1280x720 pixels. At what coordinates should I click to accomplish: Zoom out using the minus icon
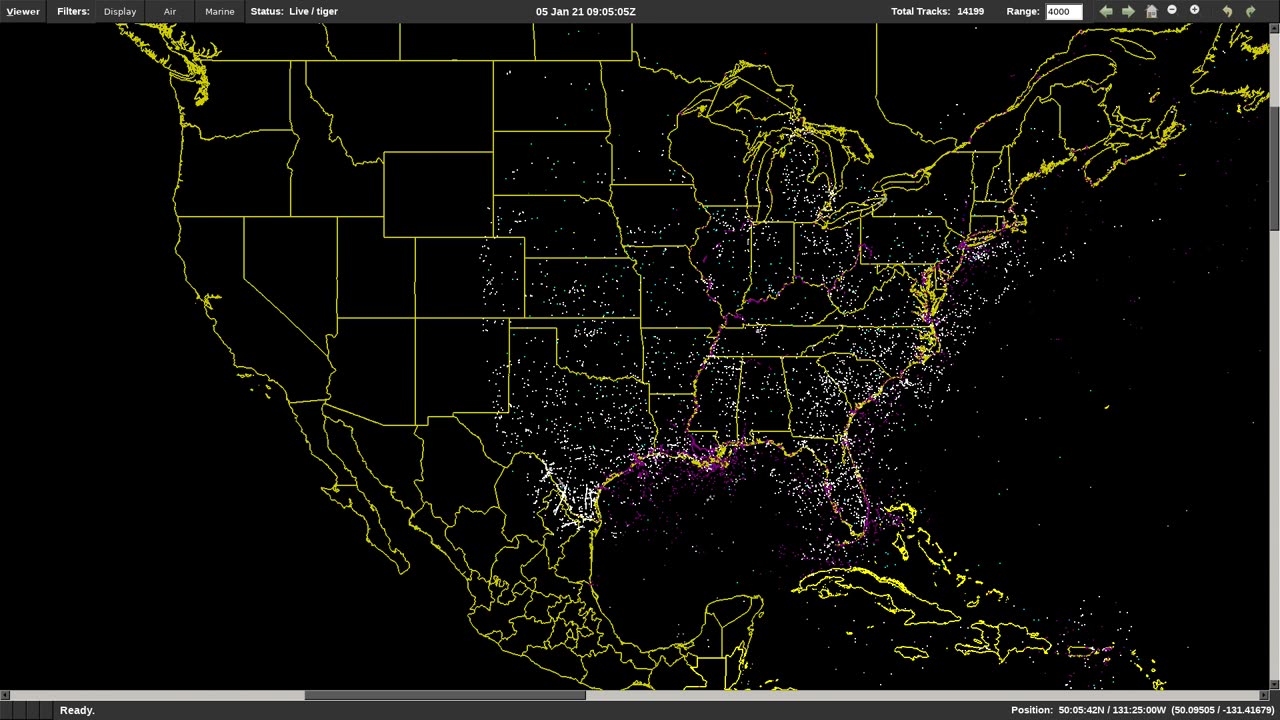click(1172, 11)
